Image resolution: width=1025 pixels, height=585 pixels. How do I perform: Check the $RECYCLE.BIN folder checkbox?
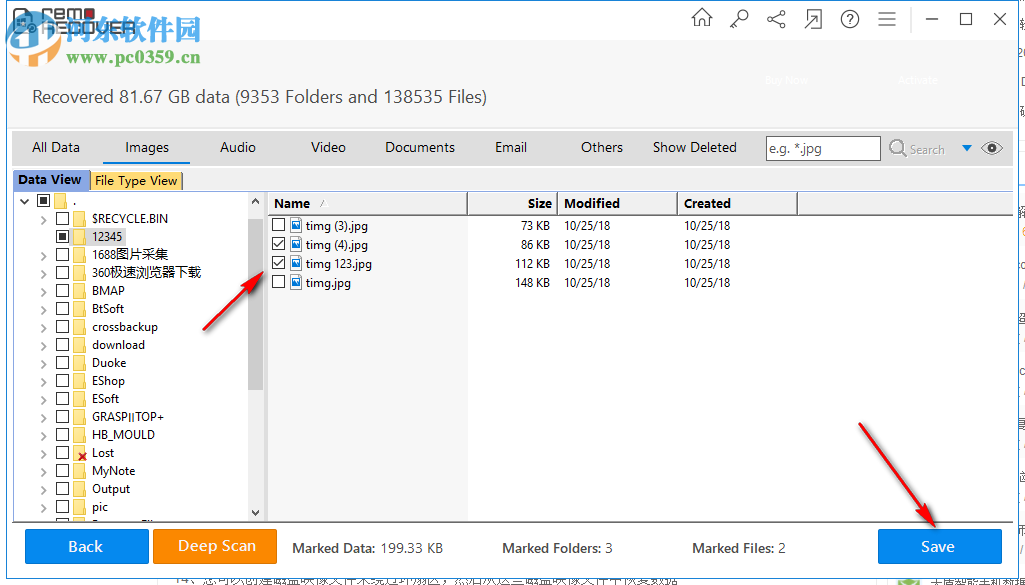(x=62, y=218)
